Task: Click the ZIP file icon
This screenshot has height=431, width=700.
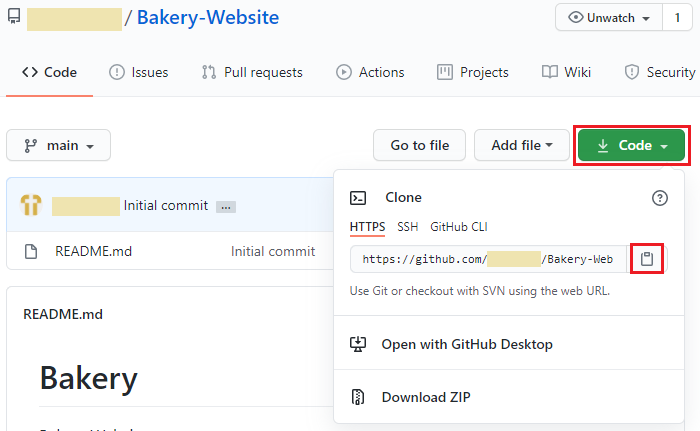Action: click(x=358, y=397)
